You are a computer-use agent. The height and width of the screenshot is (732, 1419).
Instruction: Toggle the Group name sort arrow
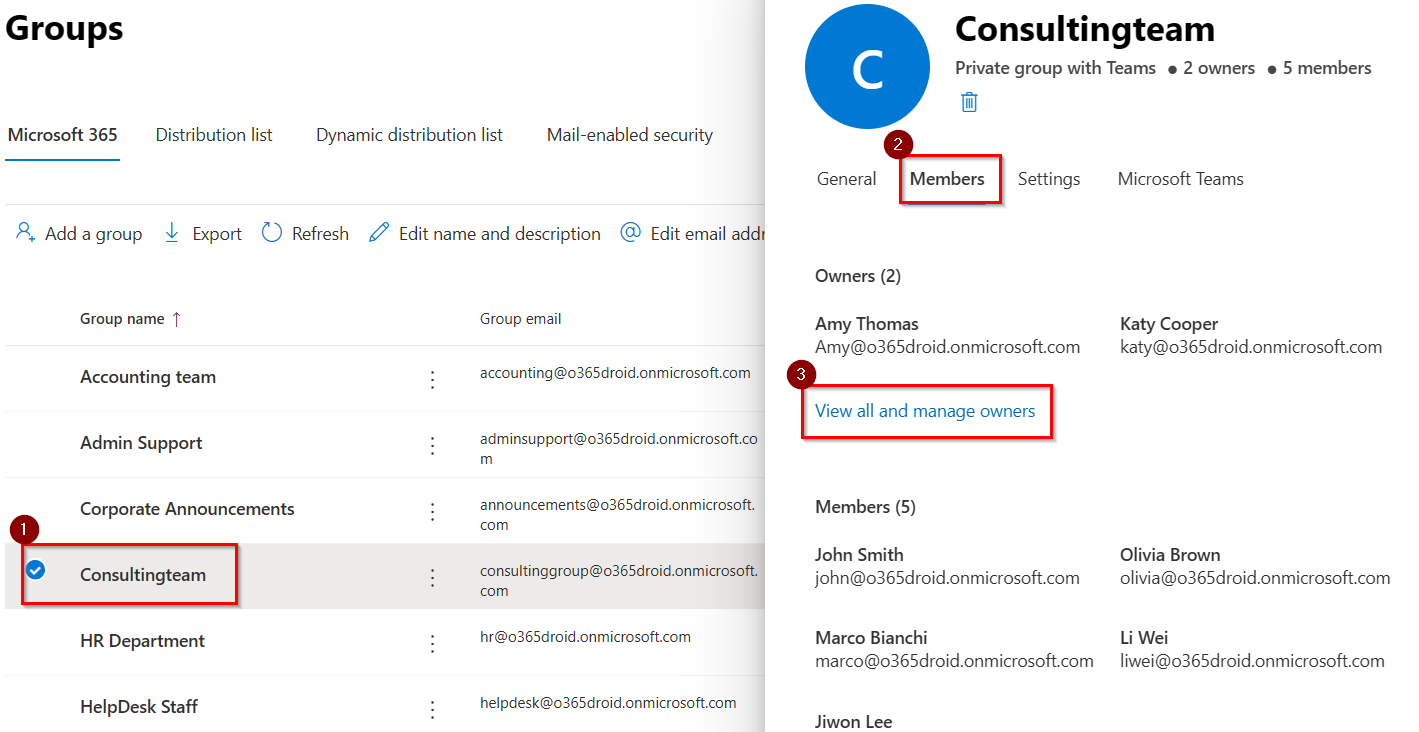coord(177,318)
